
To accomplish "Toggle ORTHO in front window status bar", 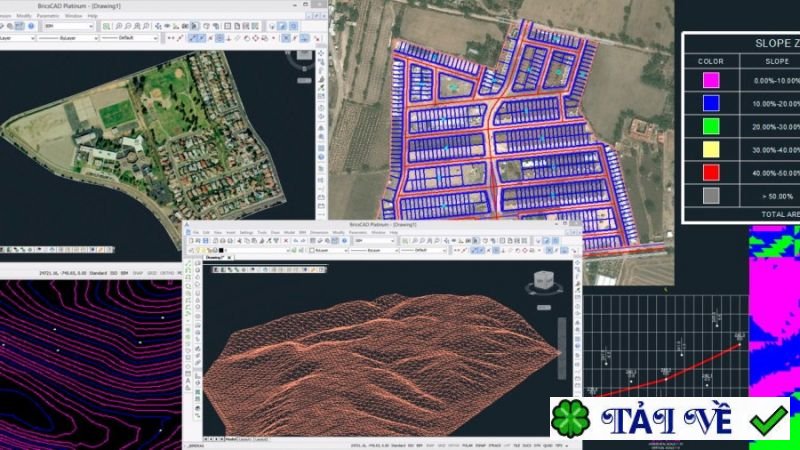I will tap(454, 446).
